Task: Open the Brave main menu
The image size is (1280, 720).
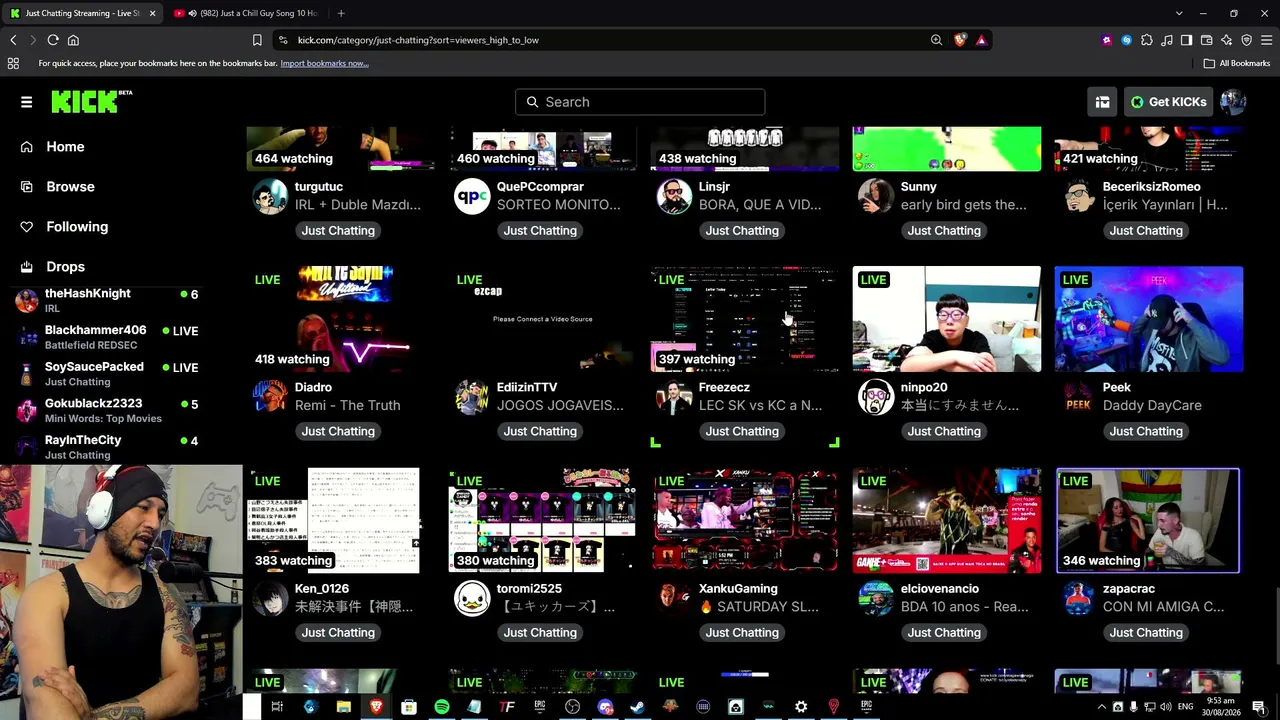Action: pos(1266,40)
